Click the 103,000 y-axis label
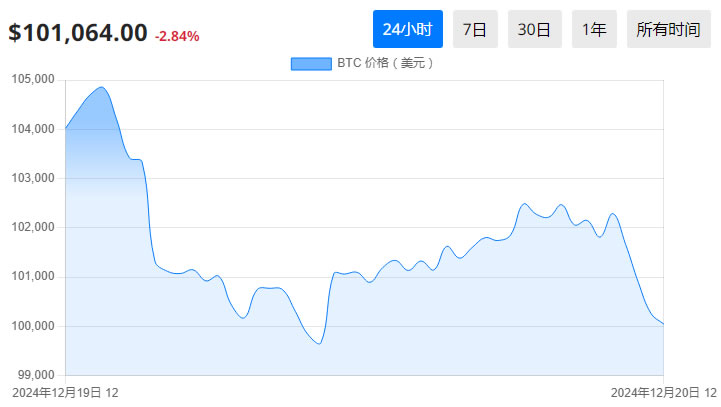 click(x=32, y=178)
